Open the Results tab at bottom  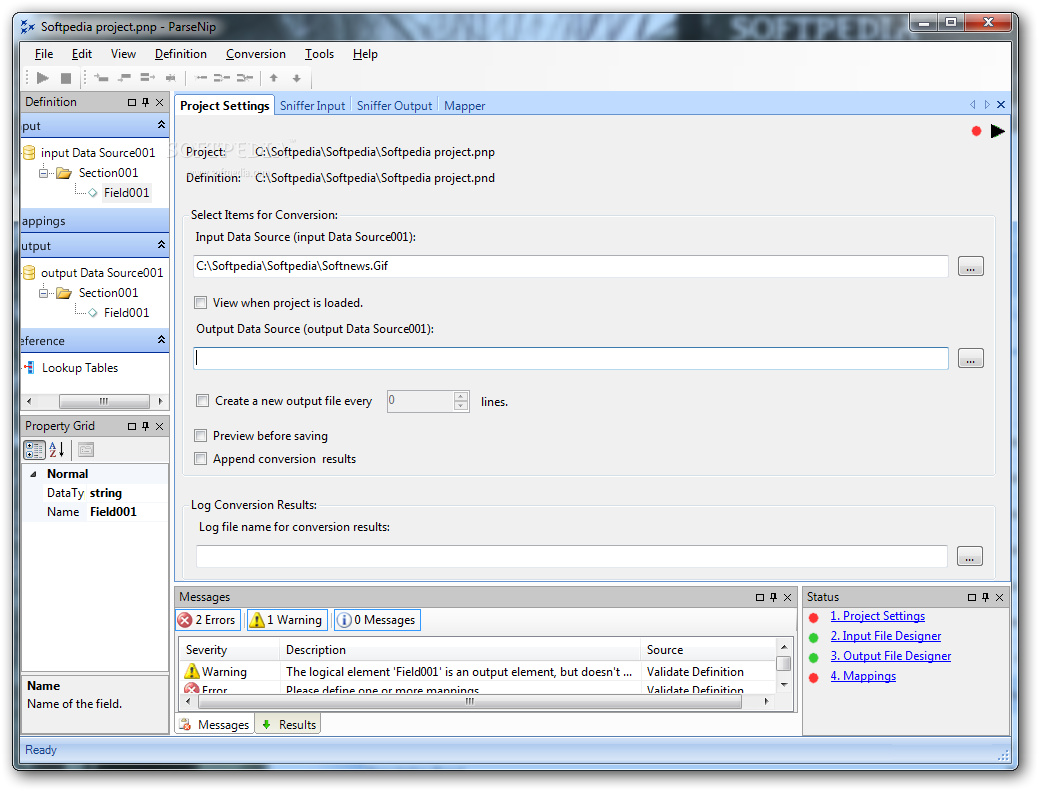(290, 724)
